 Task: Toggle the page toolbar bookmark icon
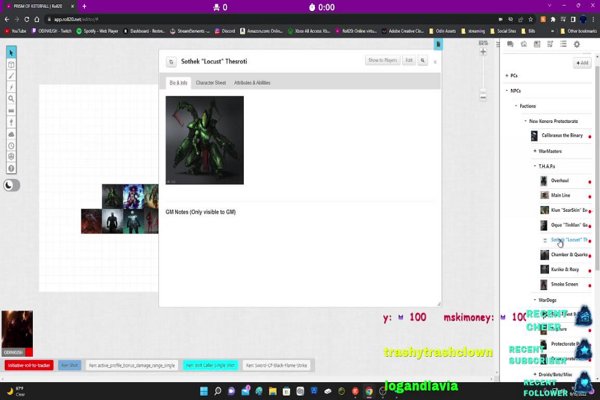[x=438, y=44]
